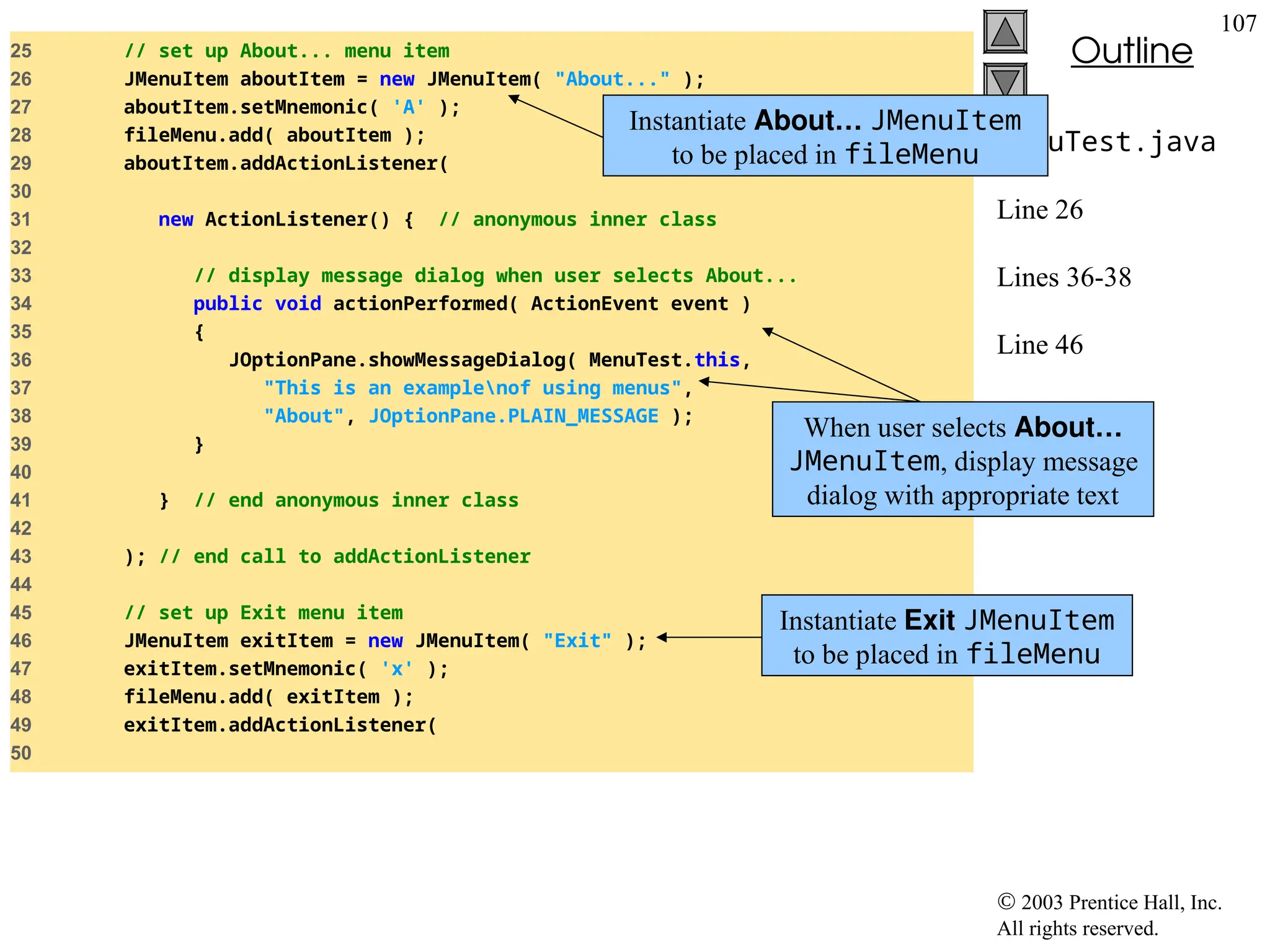
Task: Click the "Exit" string literal
Action: pos(577,641)
